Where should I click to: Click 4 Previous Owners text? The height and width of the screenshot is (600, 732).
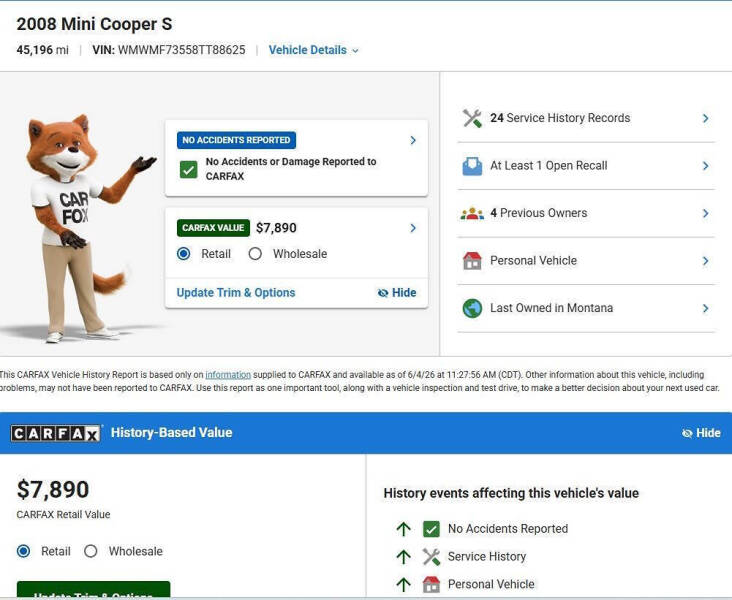539,213
